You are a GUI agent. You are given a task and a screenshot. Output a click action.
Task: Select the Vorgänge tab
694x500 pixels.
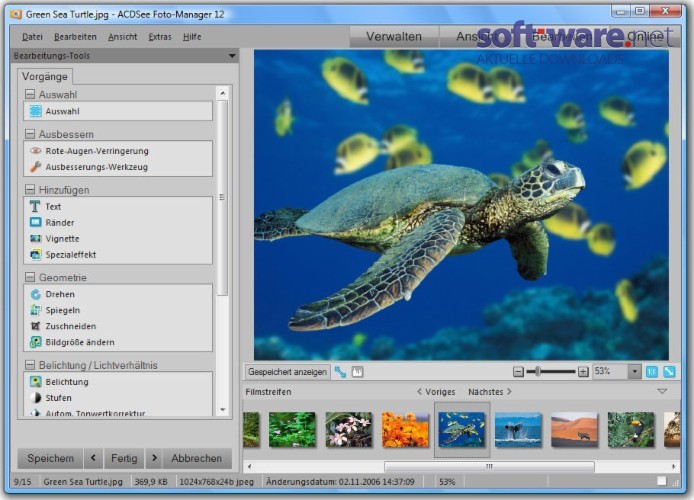click(x=45, y=76)
